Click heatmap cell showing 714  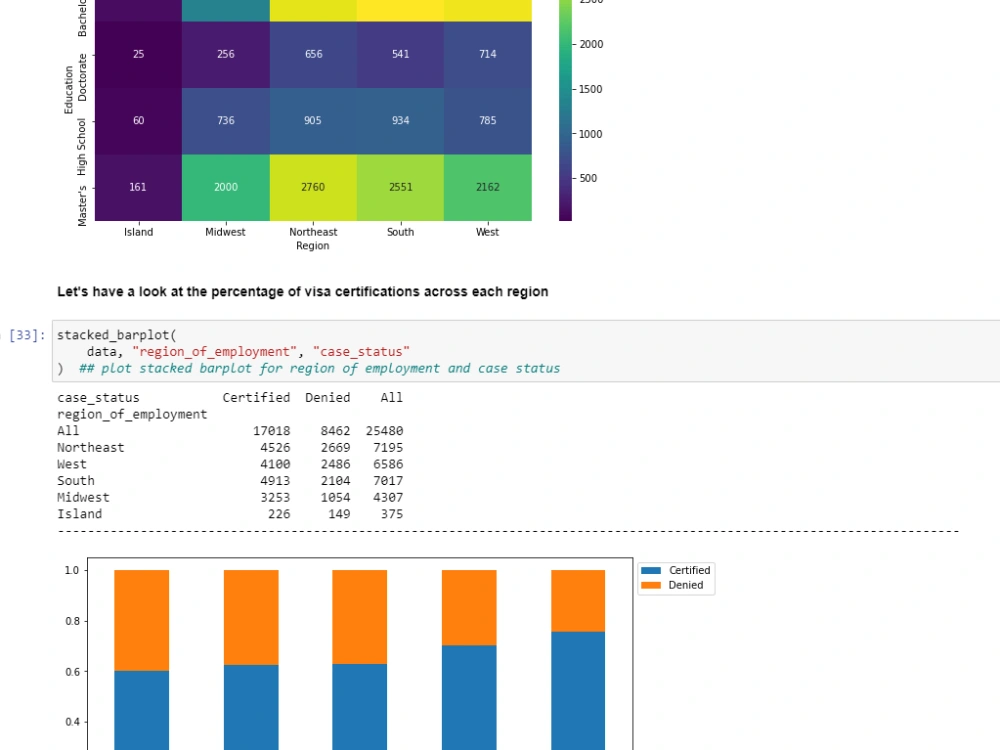[x=488, y=55]
